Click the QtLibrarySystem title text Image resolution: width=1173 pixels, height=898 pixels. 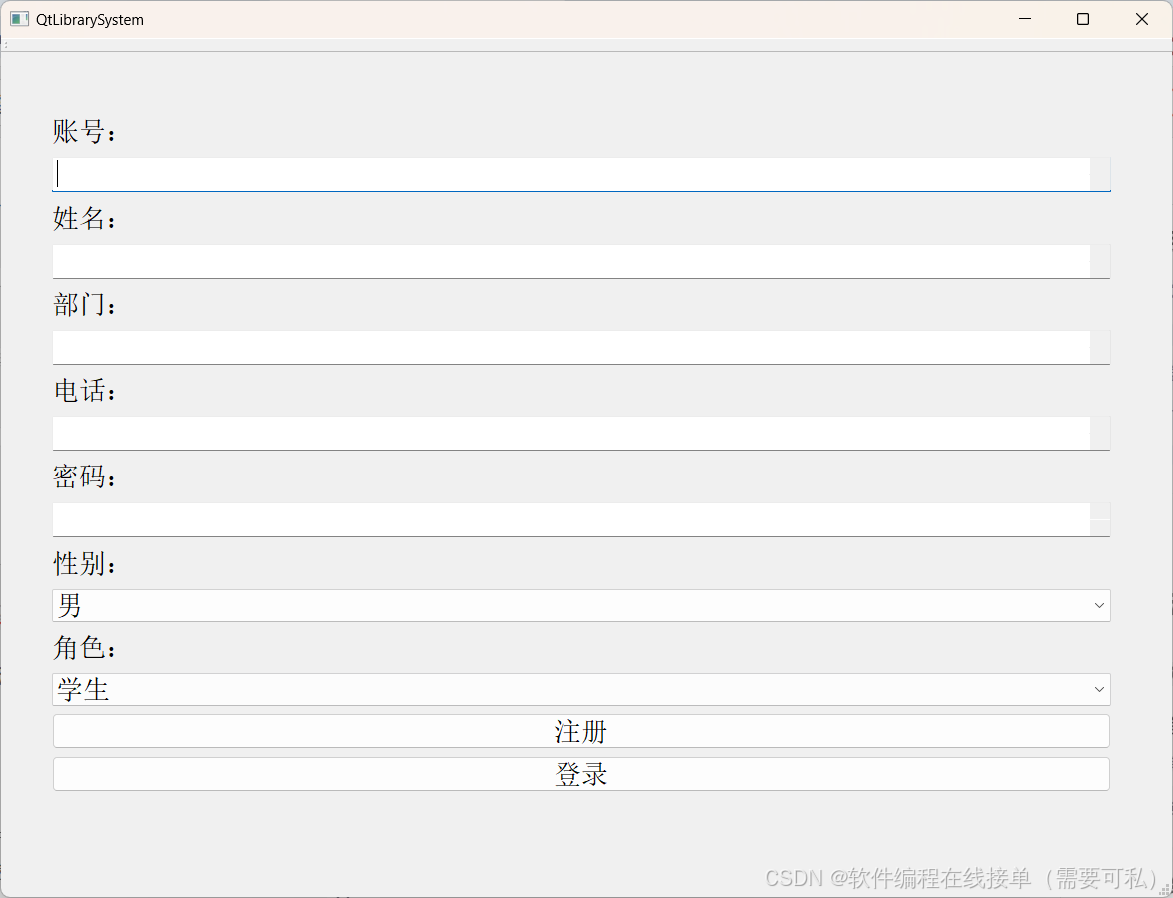pos(90,20)
